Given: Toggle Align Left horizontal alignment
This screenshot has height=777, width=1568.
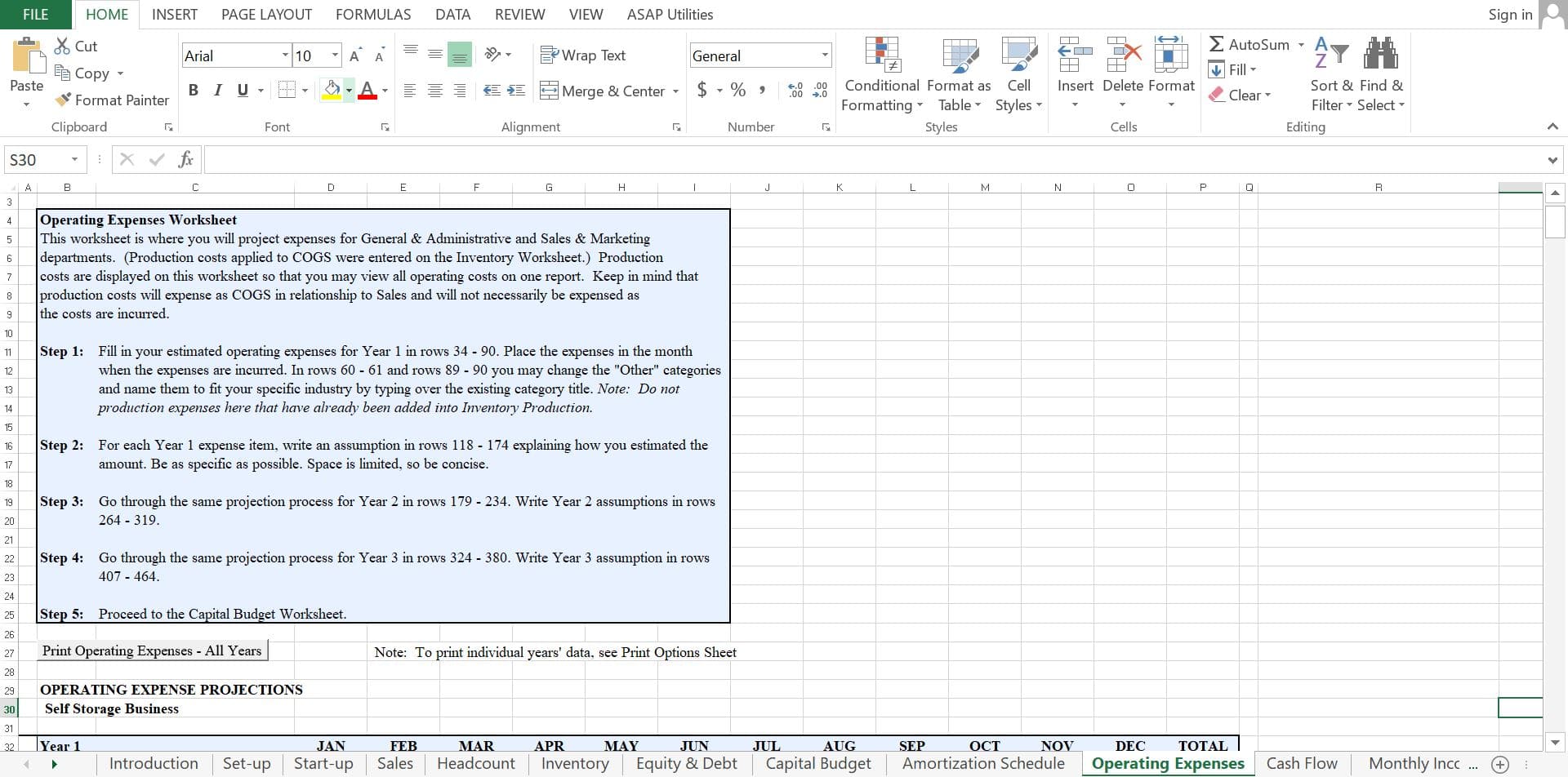Looking at the screenshot, I should tap(411, 91).
